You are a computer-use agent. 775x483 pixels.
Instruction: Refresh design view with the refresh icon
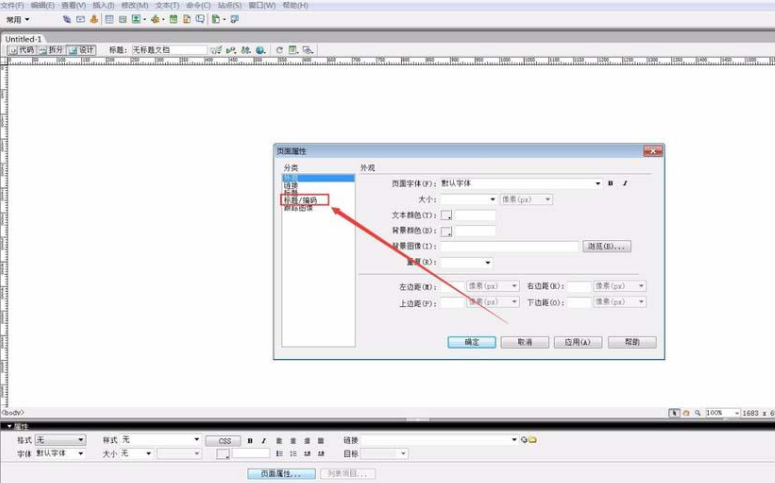pyautogui.click(x=279, y=50)
